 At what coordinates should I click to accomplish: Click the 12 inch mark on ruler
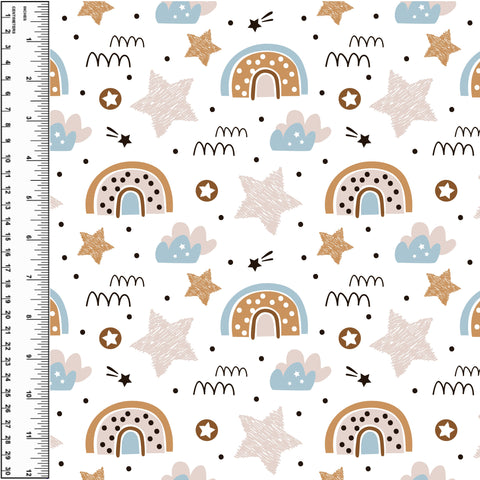pos(29,473)
